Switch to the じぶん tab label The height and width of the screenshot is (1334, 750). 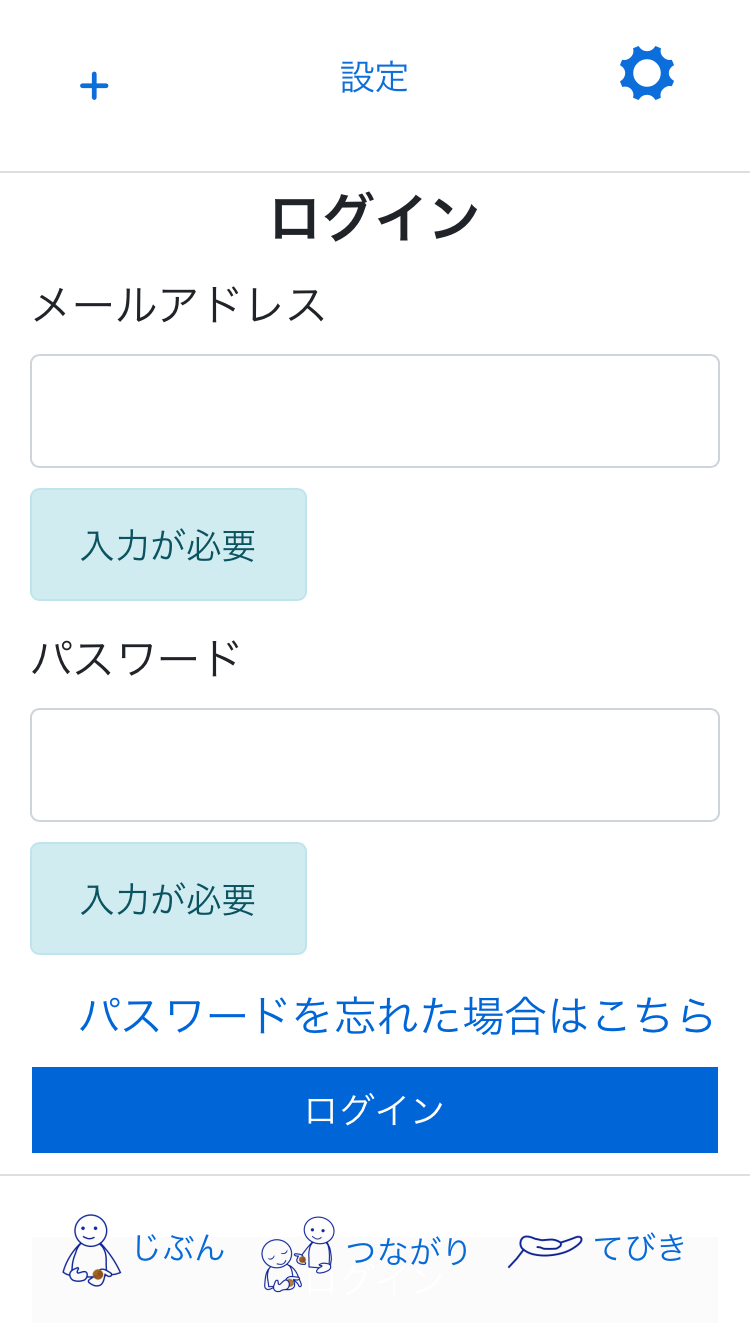[x=178, y=1247]
